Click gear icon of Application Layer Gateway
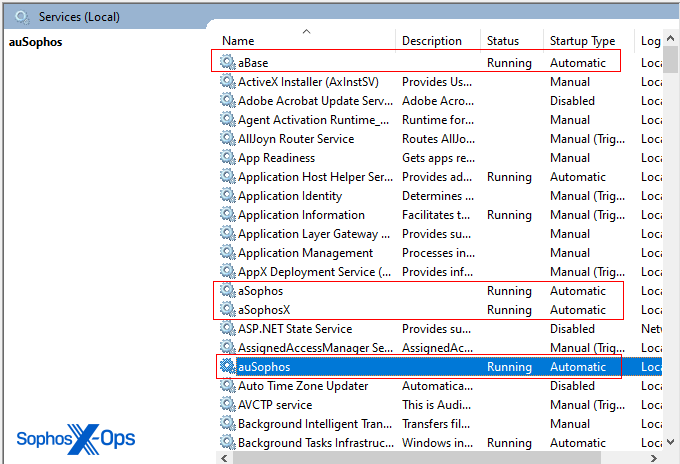The image size is (680, 464). pyautogui.click(x=228, y=233)
